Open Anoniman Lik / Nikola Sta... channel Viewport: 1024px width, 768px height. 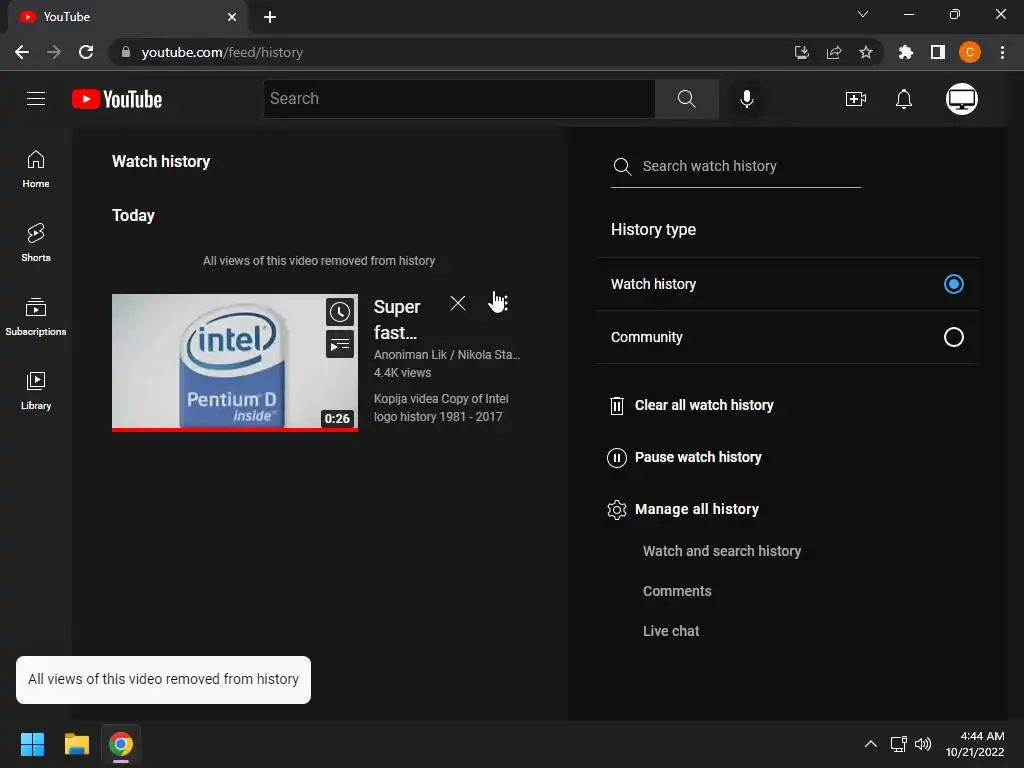click(x=447, y=355)
